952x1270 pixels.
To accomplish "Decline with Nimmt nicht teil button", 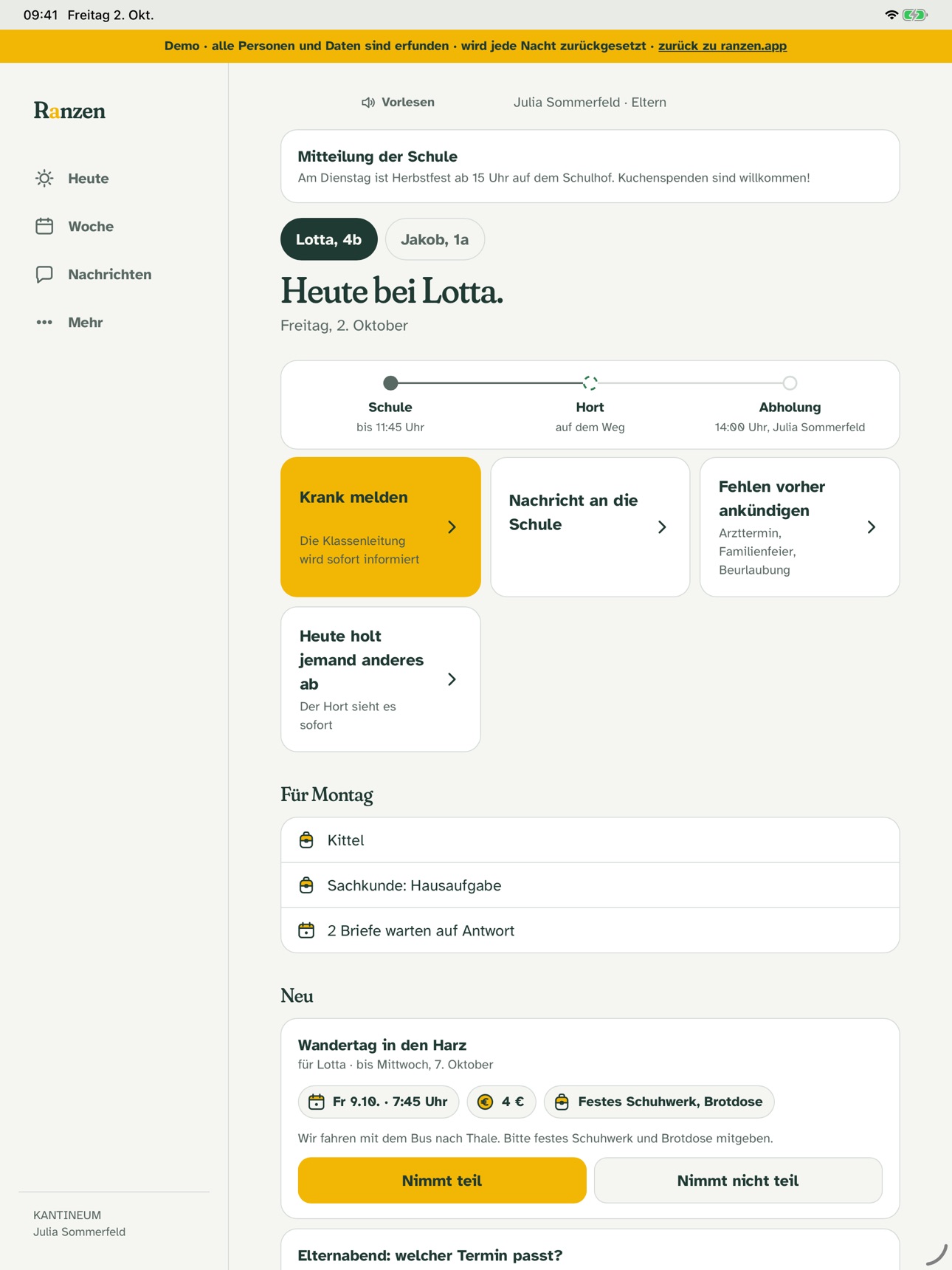I will coord(738,1180).
